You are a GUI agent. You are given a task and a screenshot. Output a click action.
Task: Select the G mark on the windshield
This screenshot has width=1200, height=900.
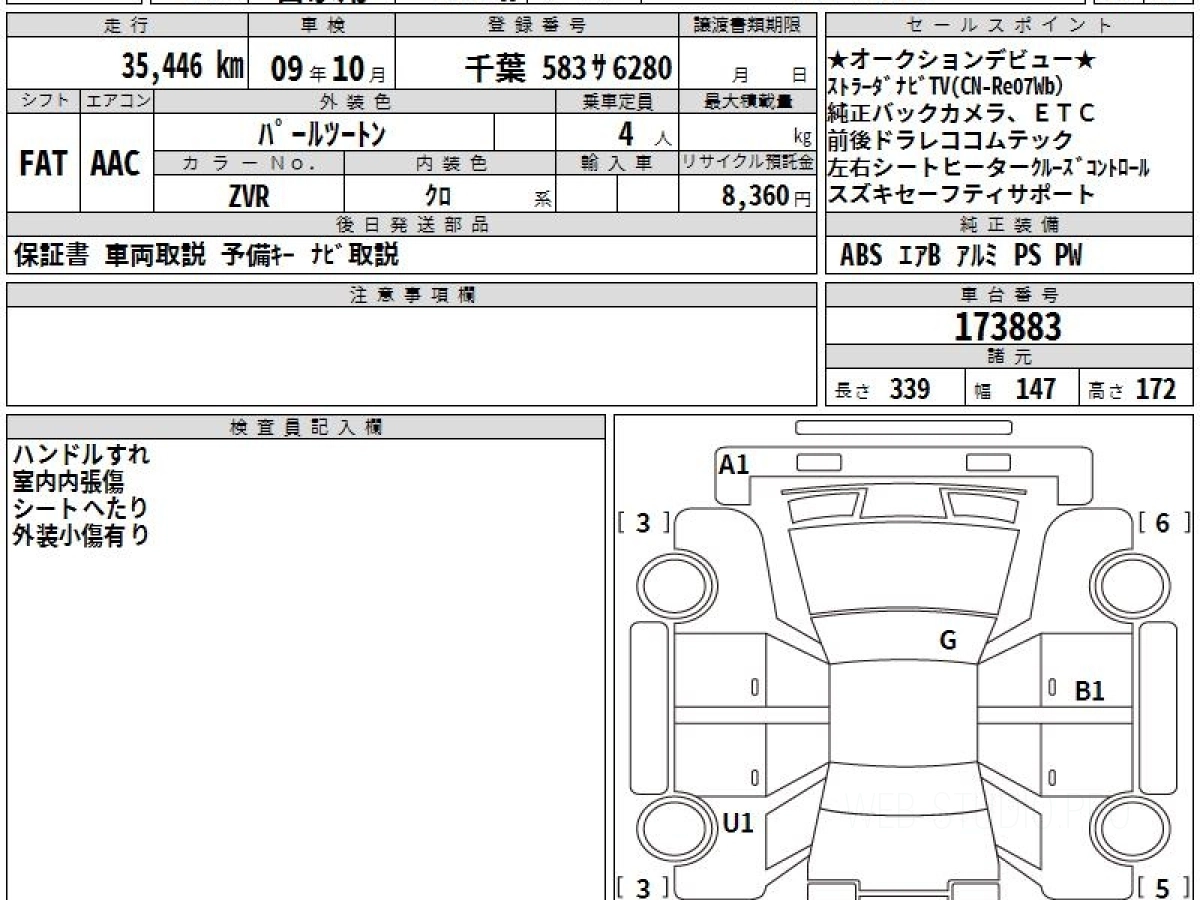click(947, 641)
